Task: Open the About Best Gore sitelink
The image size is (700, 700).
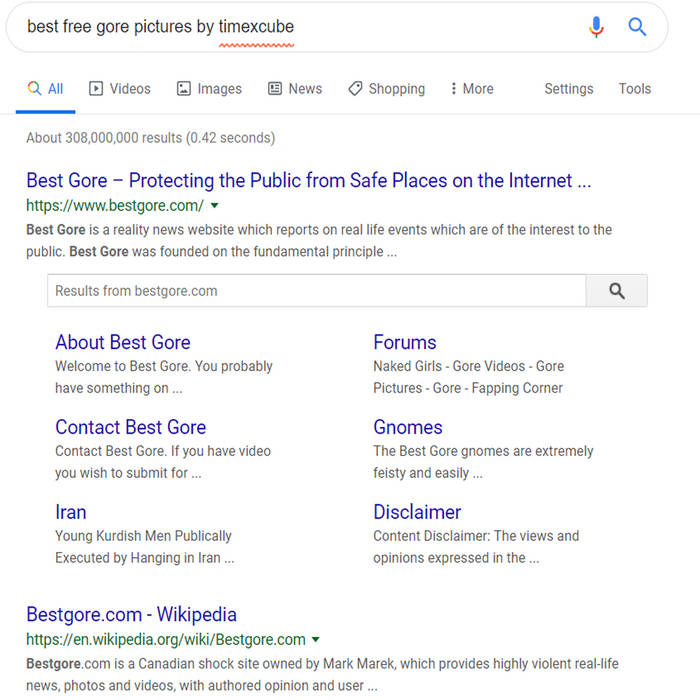Action: (122, 342)
